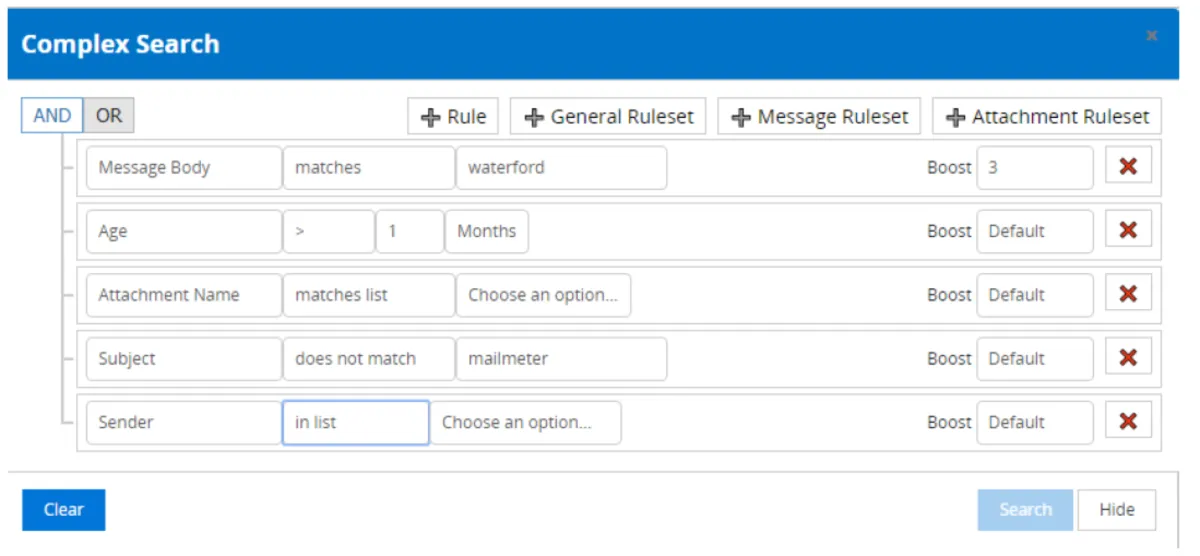Toggle the AND condition
The height and width of the screenshot is (556, 1200).
(52, 116)
